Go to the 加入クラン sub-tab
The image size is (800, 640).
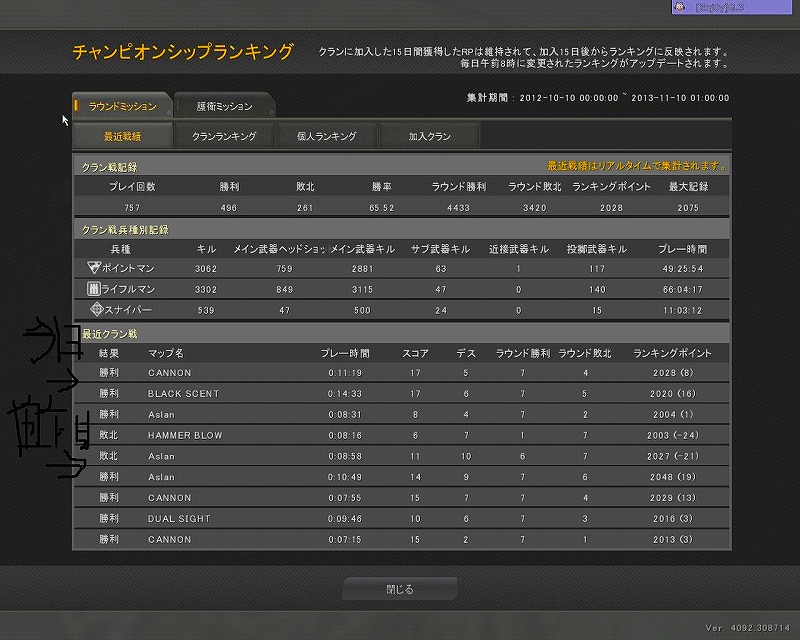pos(428,136)
